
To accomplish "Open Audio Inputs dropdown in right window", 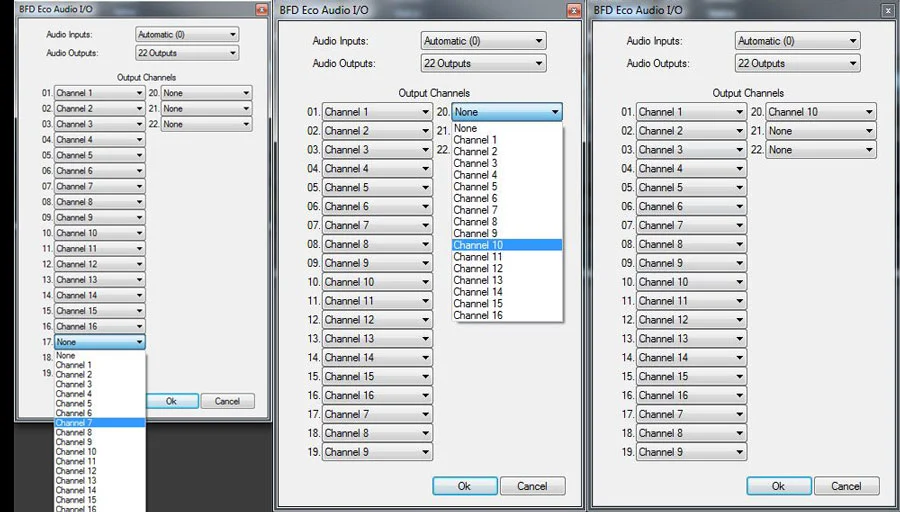I will tap(798, 41).
